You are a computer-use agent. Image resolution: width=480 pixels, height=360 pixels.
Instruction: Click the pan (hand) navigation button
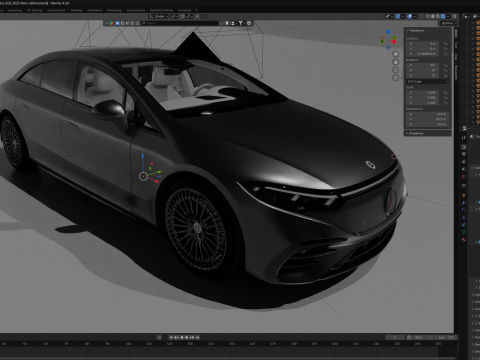[395, 62]
